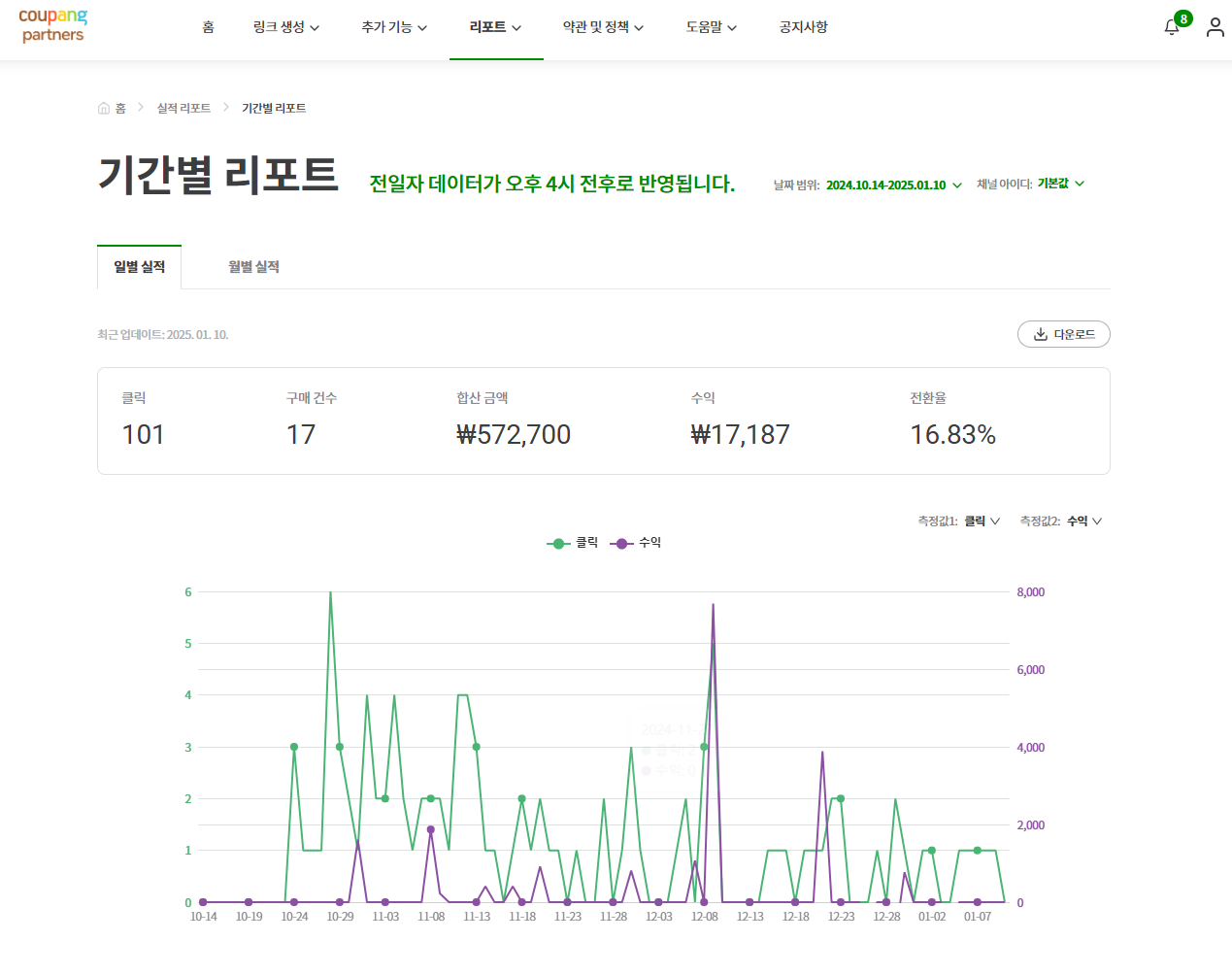Viewport: 1232px width, 975px height.
Task: Expand the 리포트 menu
Action: pos(495,27)
